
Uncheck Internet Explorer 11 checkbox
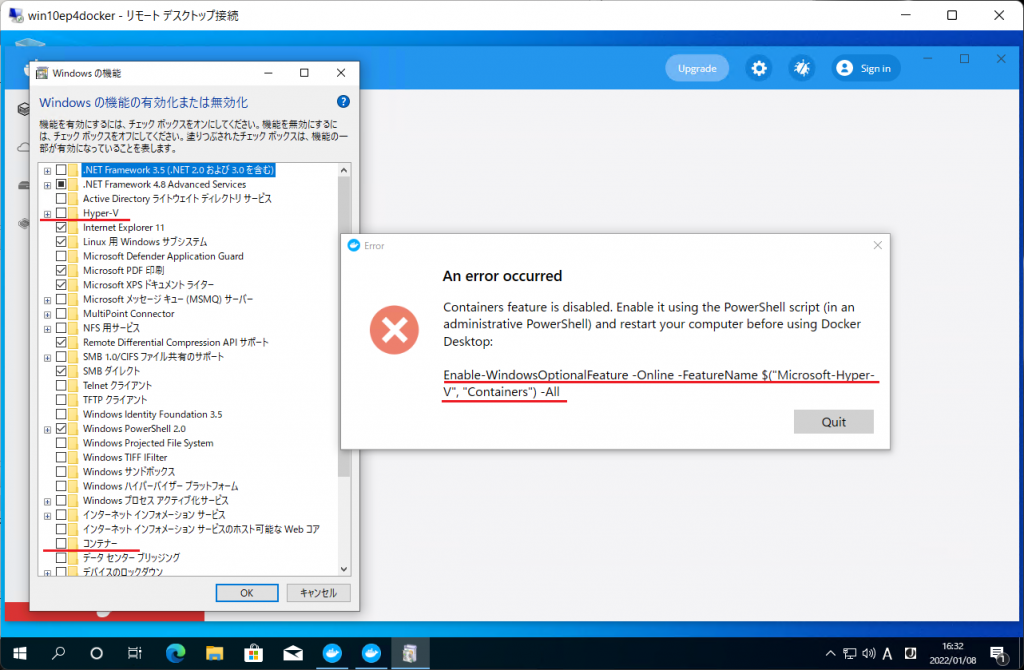click(x=61, y=227)
